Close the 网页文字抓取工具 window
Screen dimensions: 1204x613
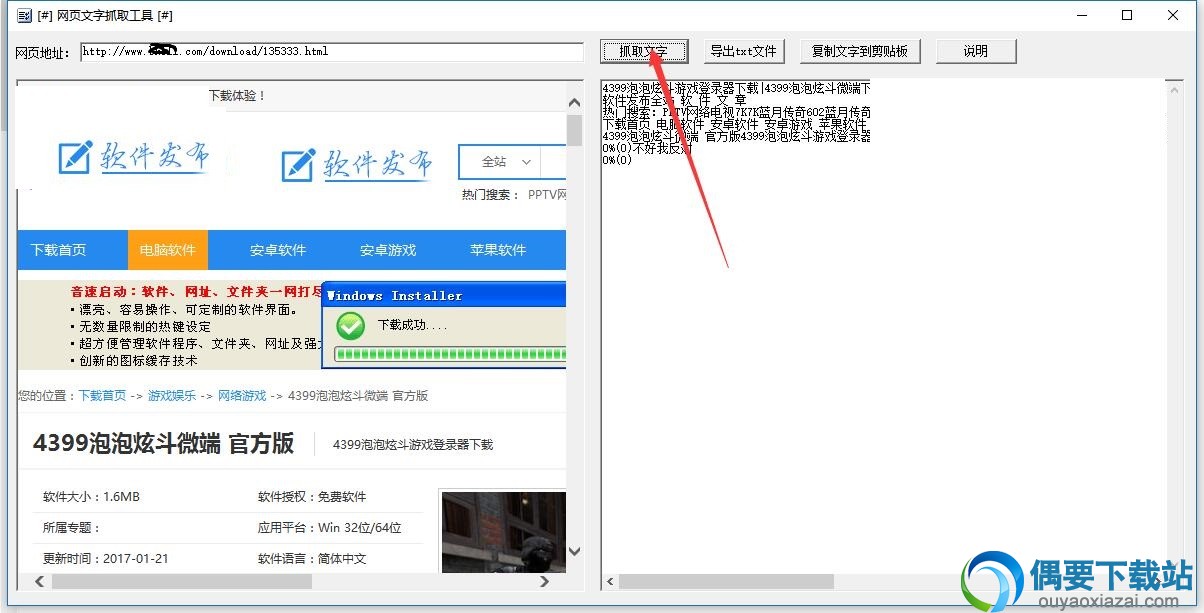coord(1173,15)
